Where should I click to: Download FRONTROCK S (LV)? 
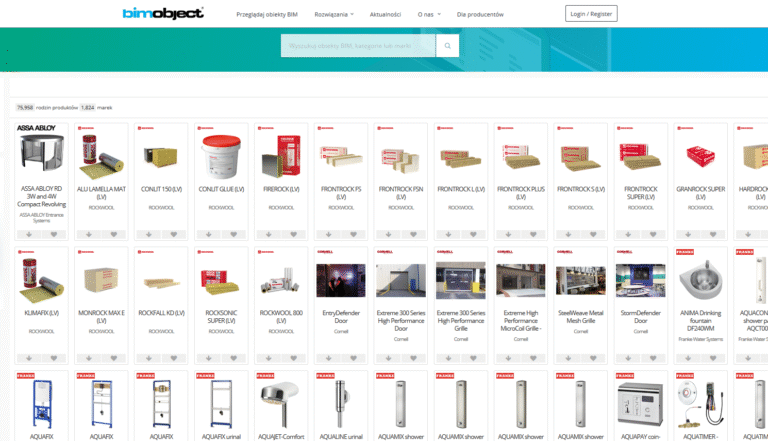(x=568, y=234)
